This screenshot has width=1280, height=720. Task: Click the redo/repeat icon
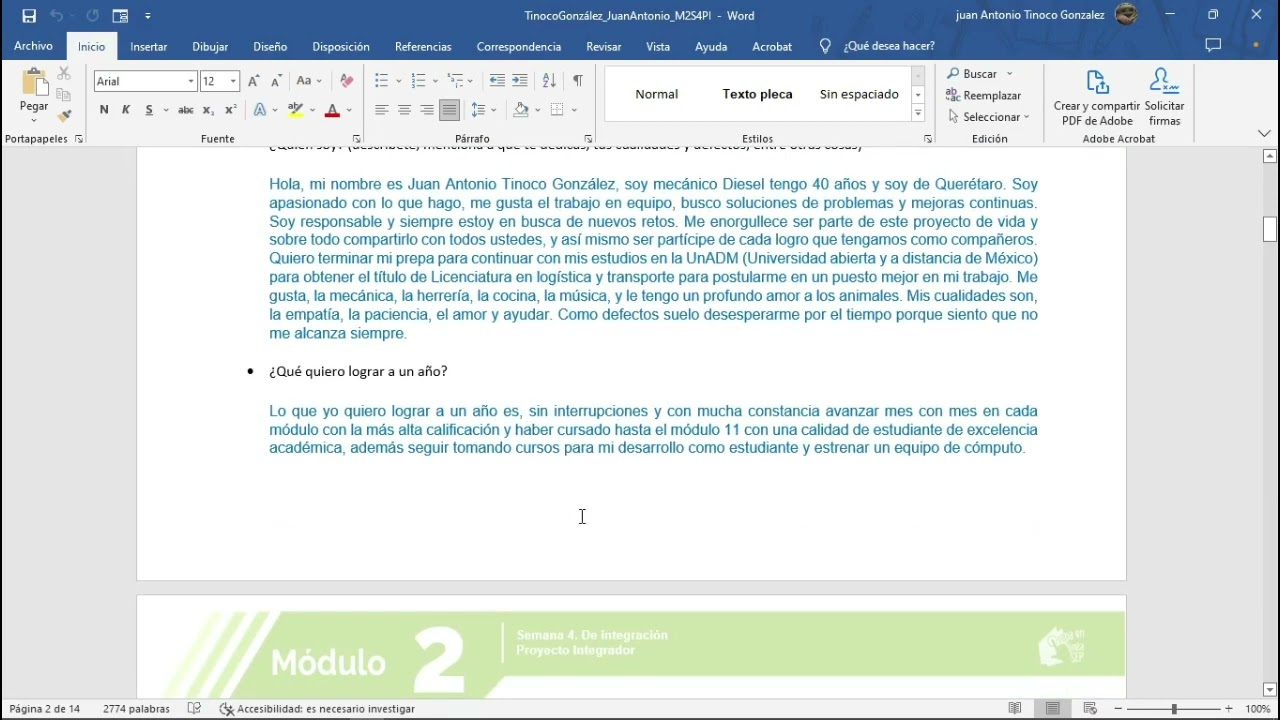coord(92,15)
